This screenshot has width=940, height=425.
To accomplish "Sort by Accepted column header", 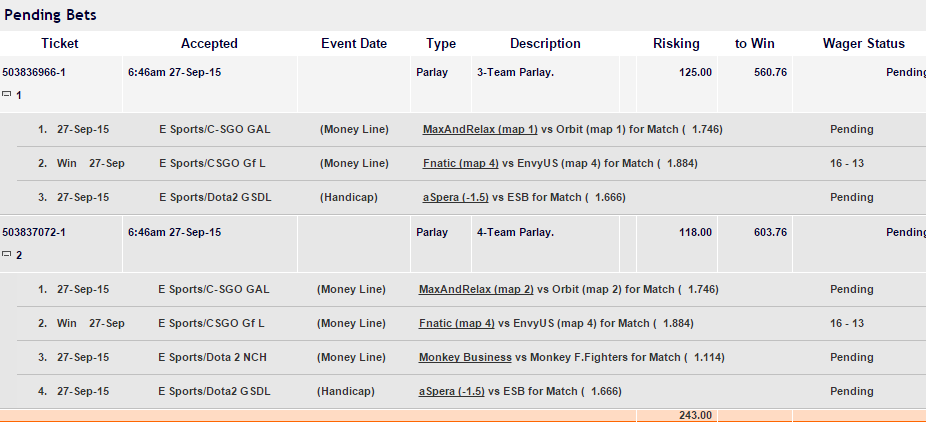I will point(209,44).
